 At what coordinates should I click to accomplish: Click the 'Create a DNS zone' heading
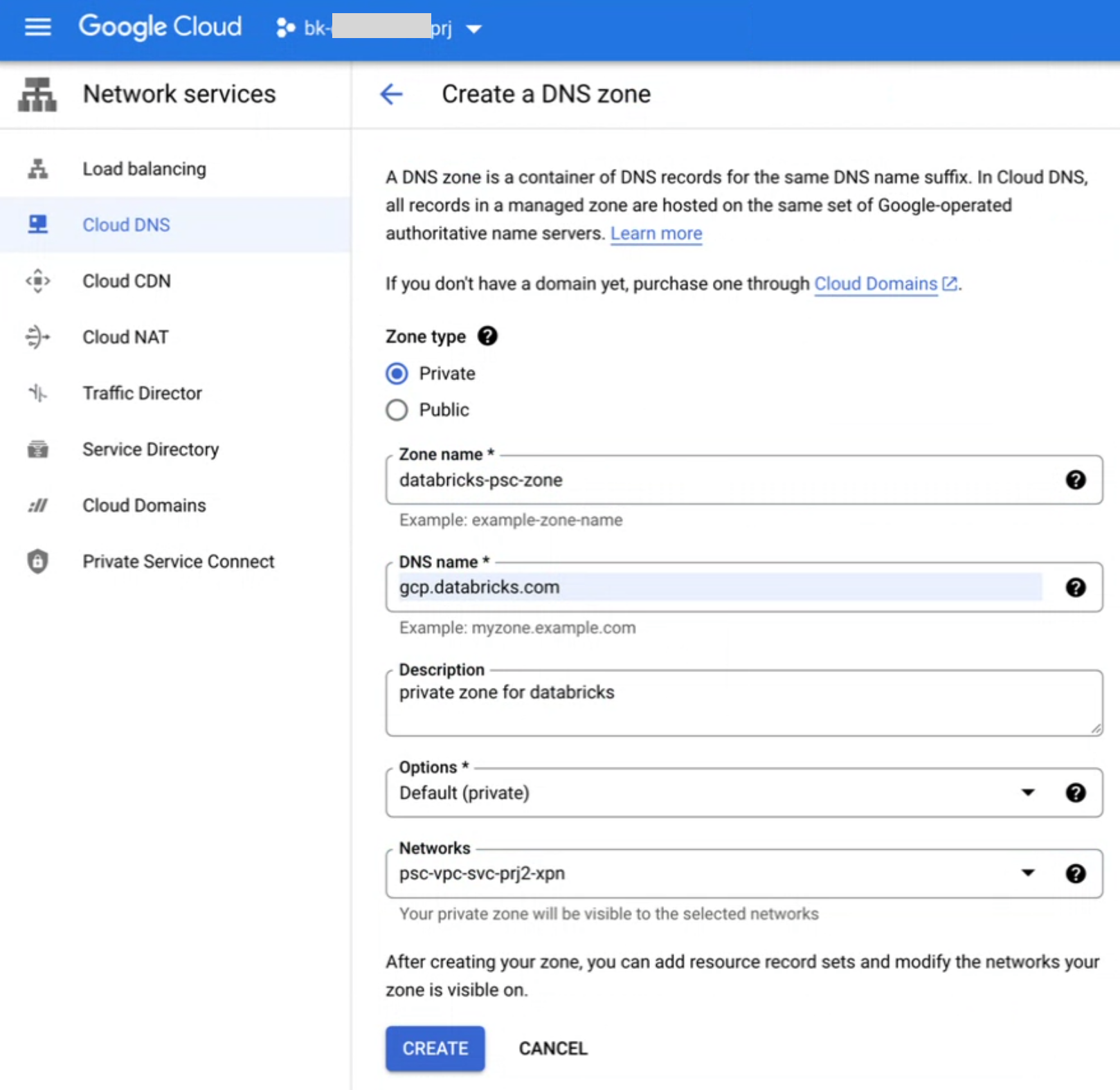tap(546, 94)
